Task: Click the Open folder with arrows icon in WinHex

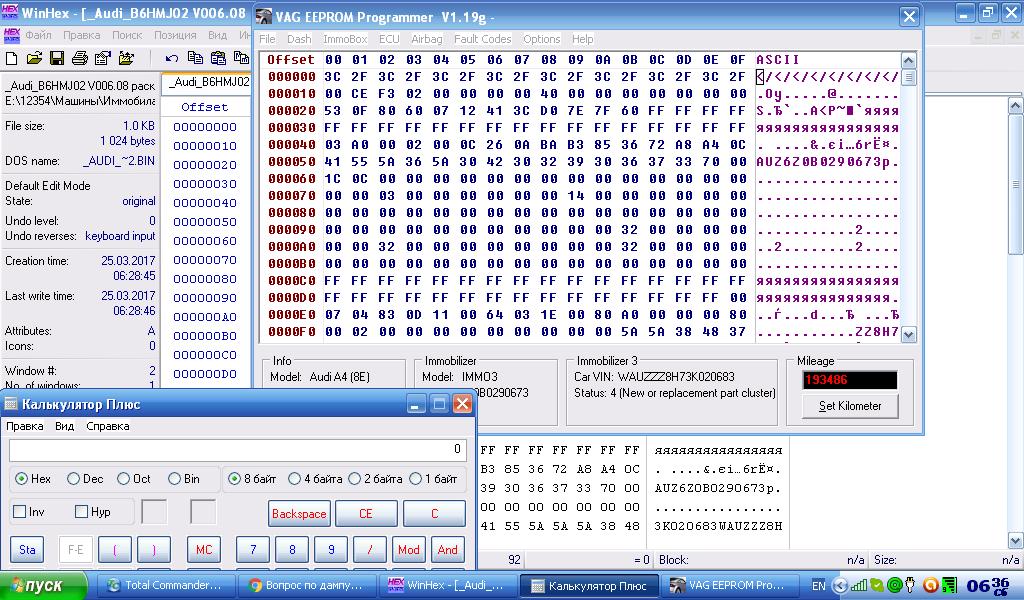Action: coord(126,59)
